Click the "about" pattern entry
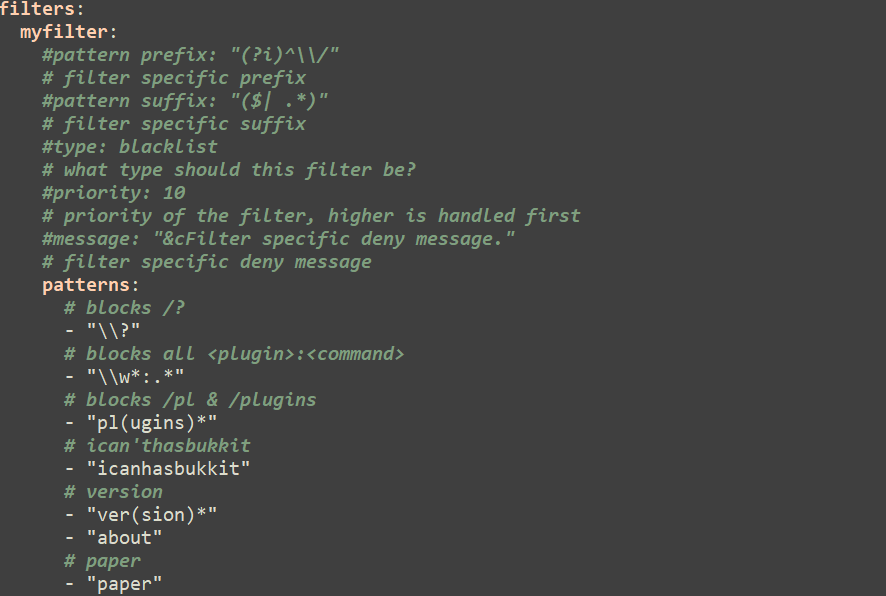 click(124, 538)
